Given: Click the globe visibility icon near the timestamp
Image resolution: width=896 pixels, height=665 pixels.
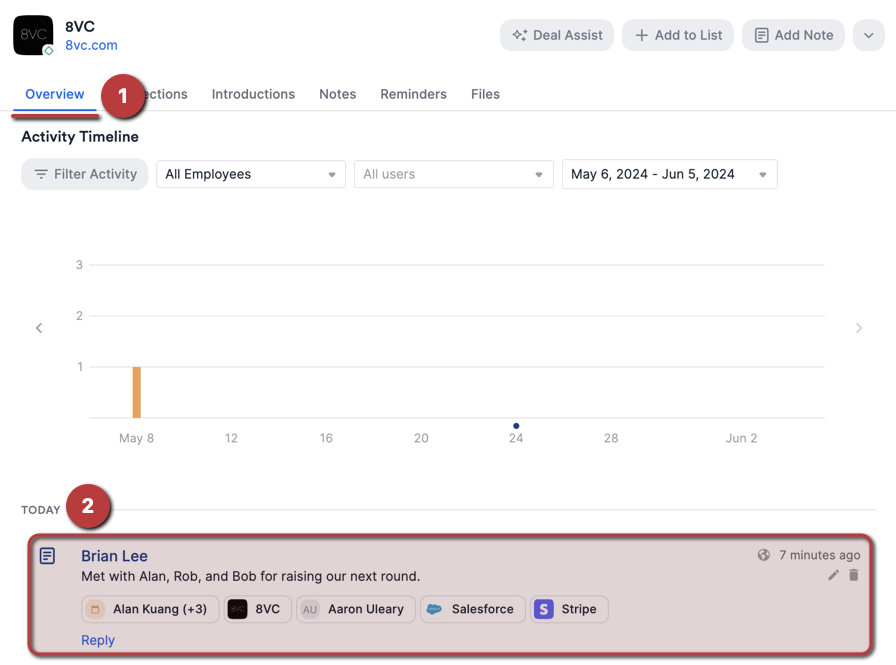Looking at the screenshot, I should (x=762, y=555).
